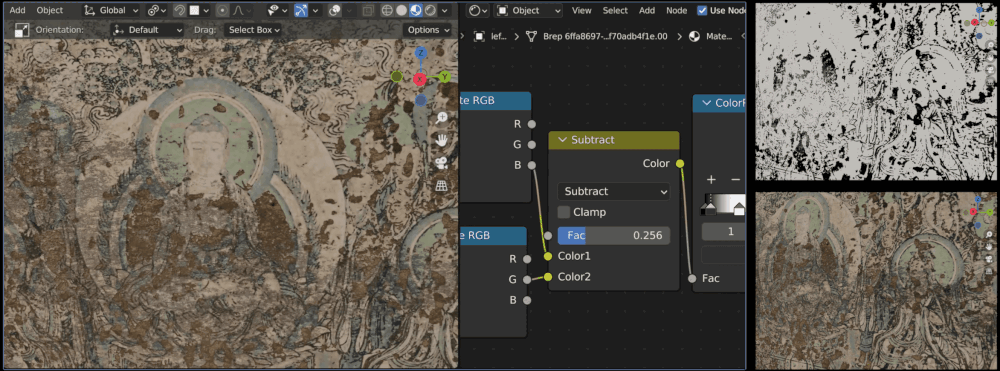
Task: Open the viewport shading options dropdown
Action: point(445,10)
